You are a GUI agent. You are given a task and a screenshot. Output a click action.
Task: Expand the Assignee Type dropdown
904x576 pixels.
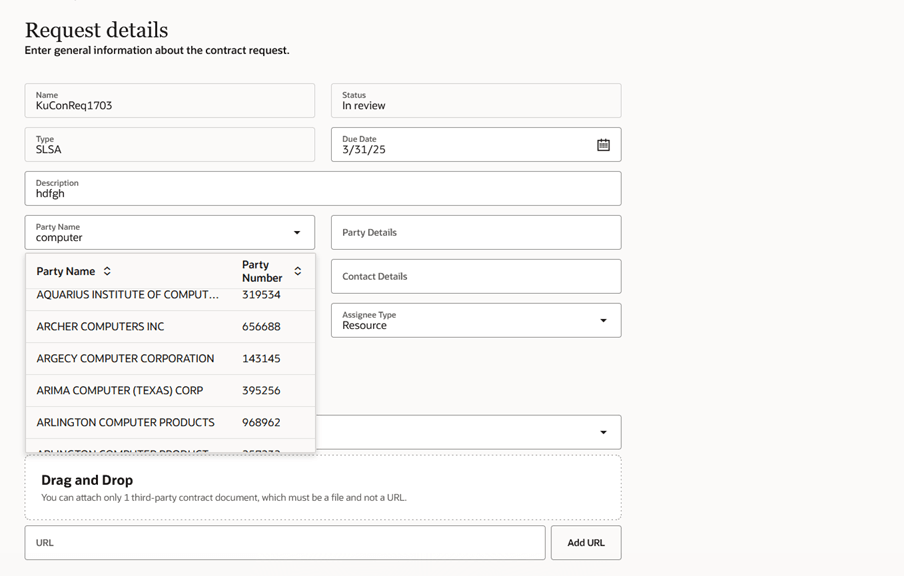(x=603, y=321)
